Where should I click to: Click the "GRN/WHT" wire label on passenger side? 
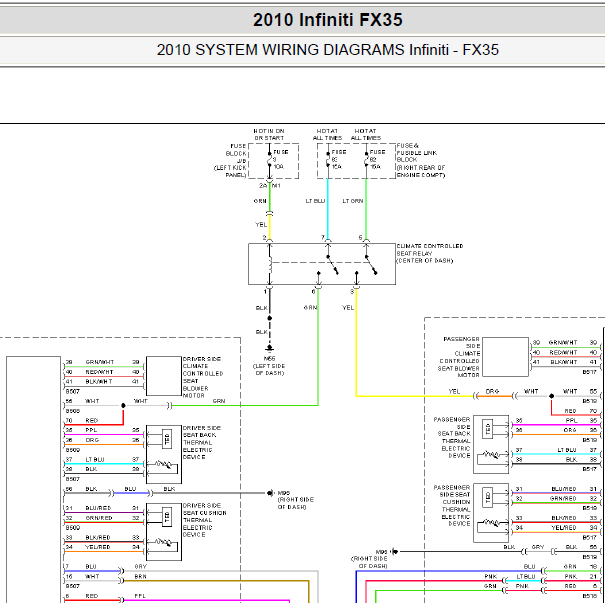click(563, 343)
